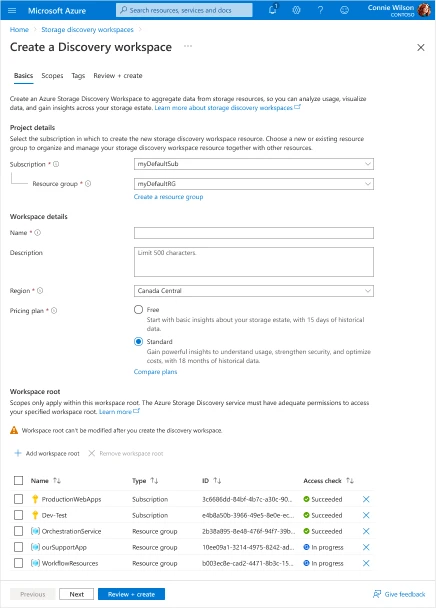436x608 pixels.
Task: Click the ProductionWebApps ID value
Action: pos(247,499)
